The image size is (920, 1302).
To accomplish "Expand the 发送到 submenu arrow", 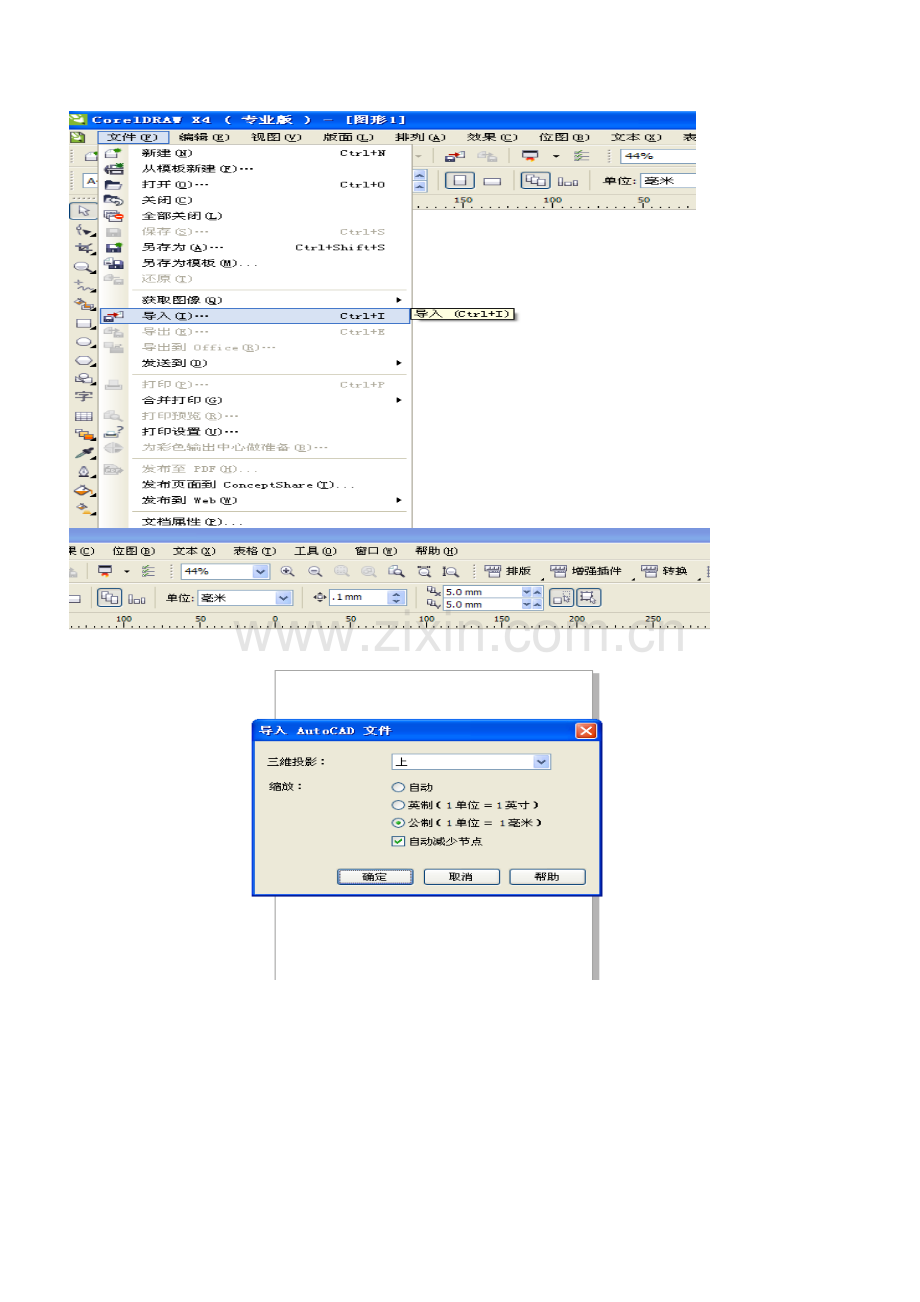I will pyautogui.click(x=399, y=363).
